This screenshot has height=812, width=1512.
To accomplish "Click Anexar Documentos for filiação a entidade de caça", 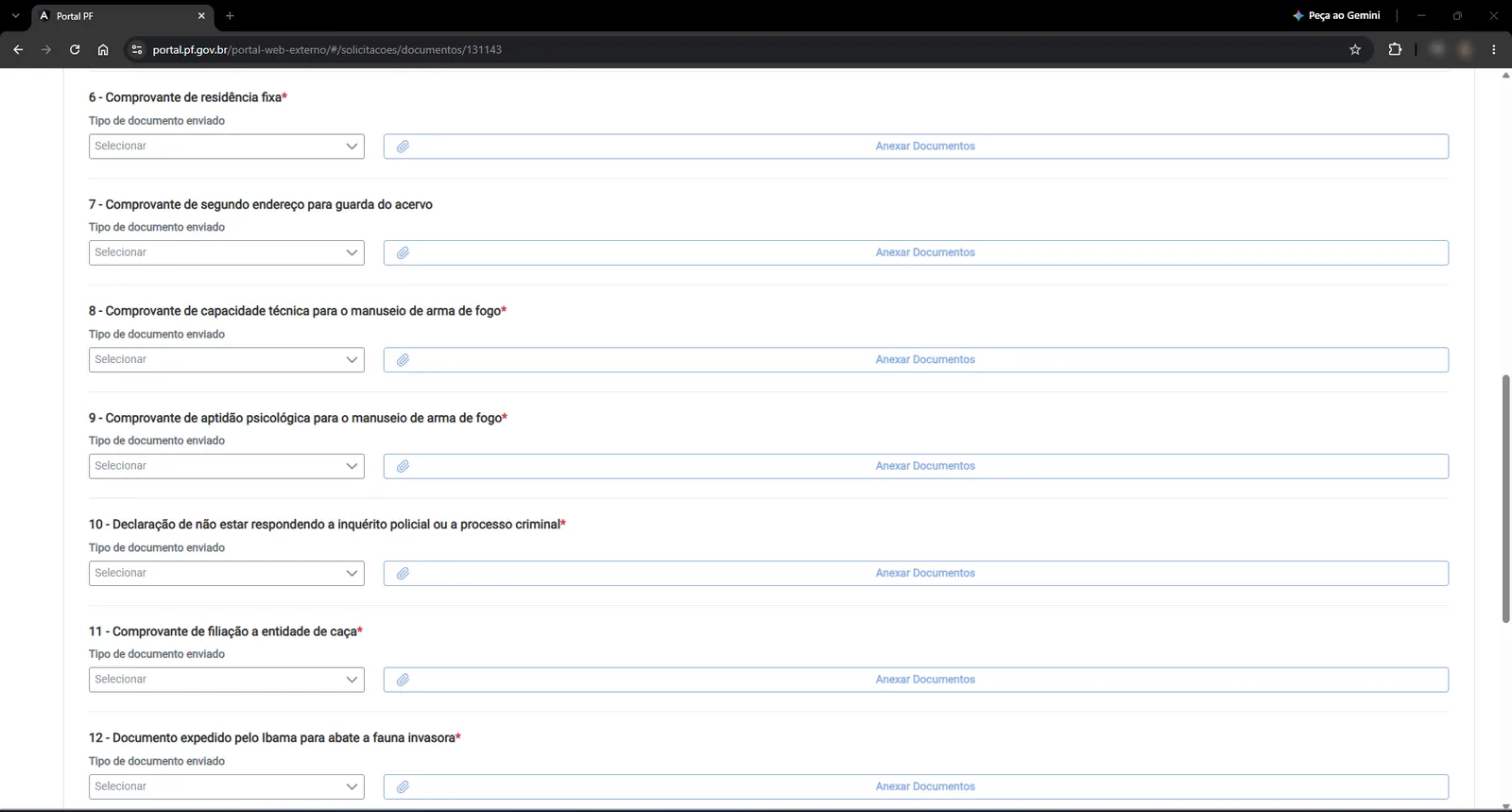I will tap(916, 680).
